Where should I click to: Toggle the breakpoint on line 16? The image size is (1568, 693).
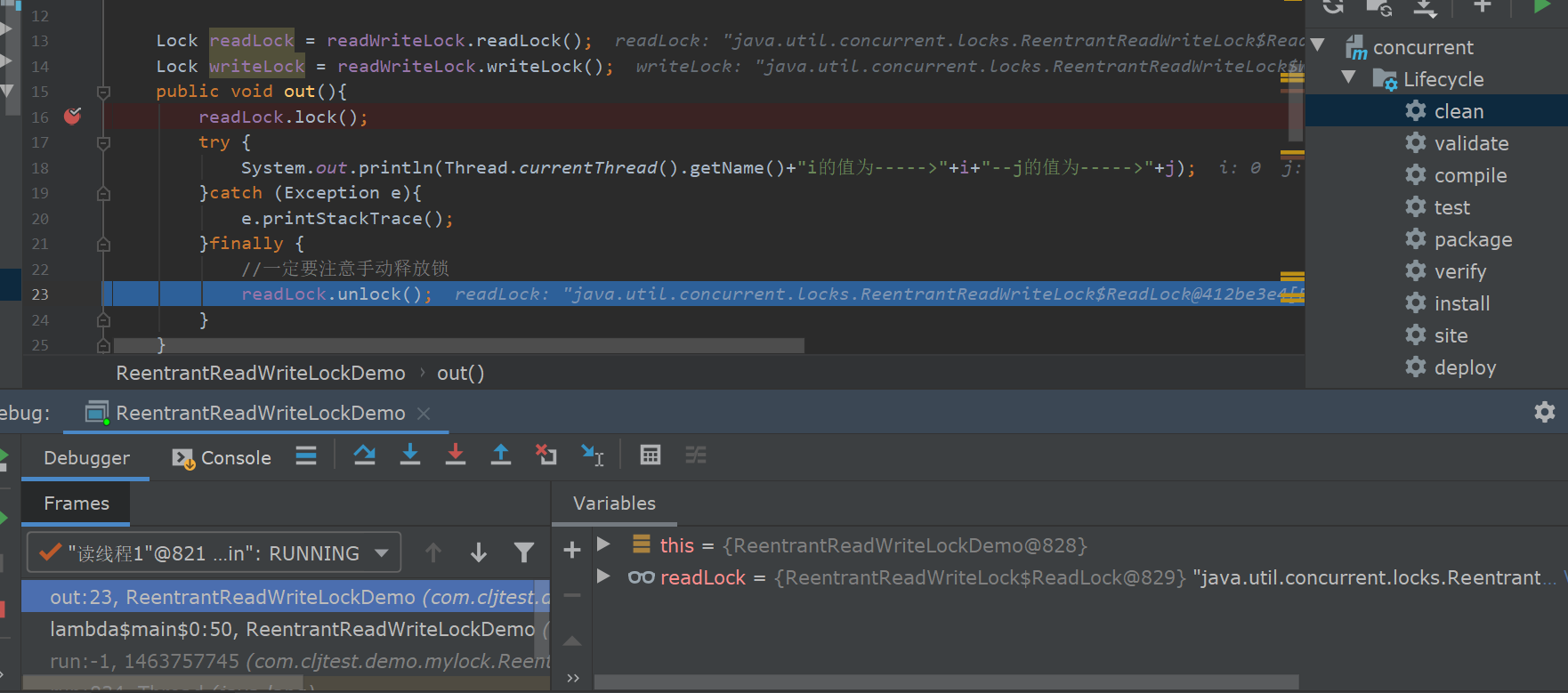pos(73,117)
